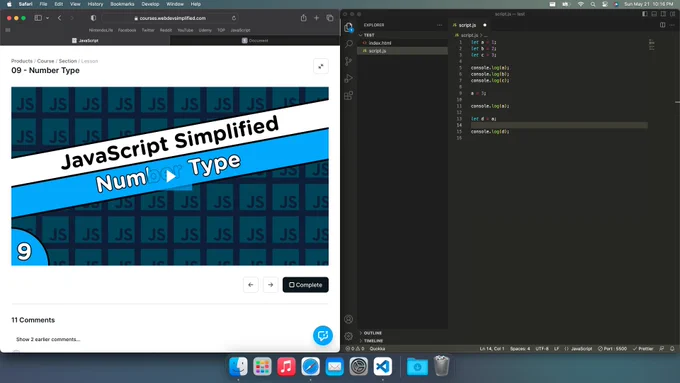The width and height of the screenshot is (680, 383).
Task: Open the editor More Actions ellipsis
Action: [672, 25]
